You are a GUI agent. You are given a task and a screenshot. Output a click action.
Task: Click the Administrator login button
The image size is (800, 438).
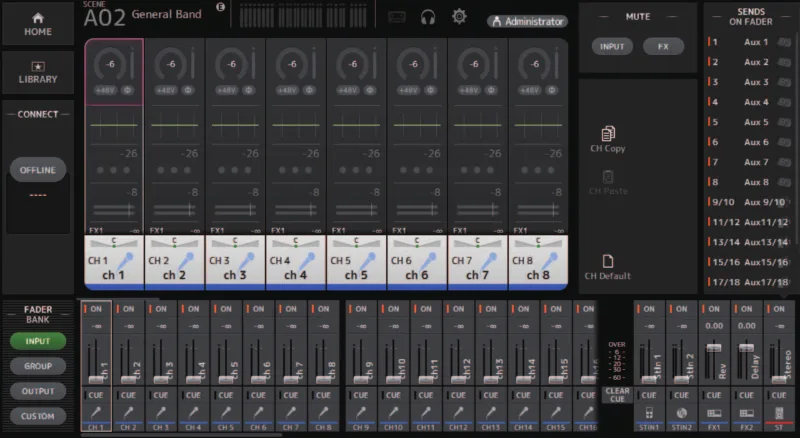coord(528,21)
